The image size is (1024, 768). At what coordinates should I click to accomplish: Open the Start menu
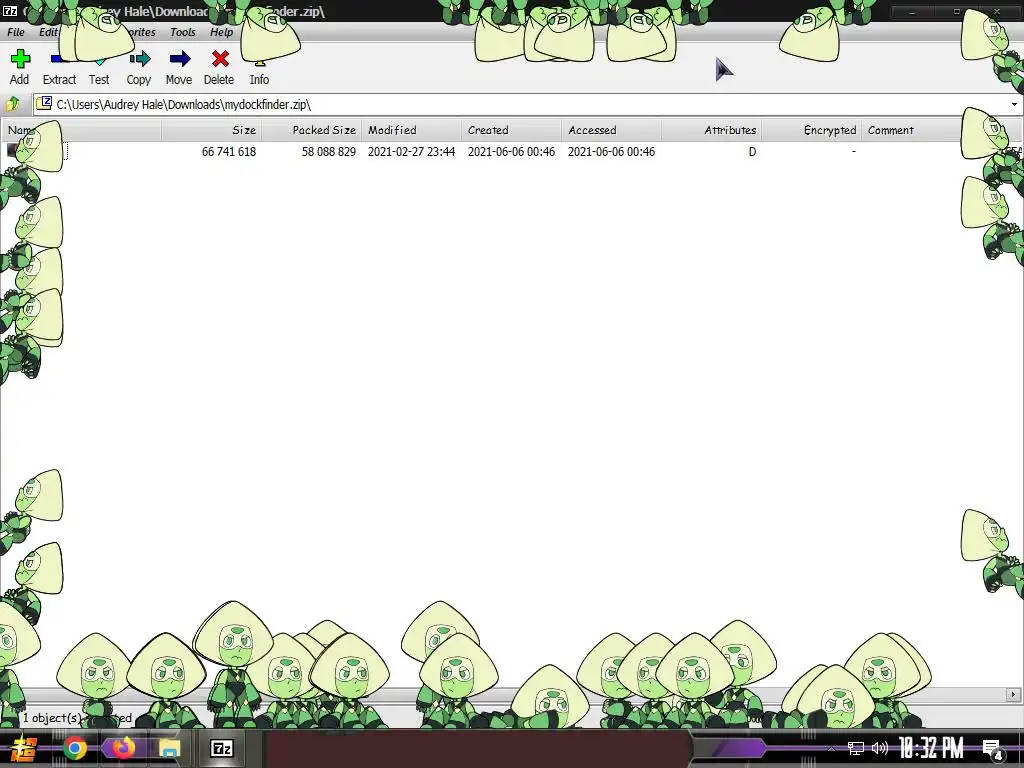coord(23,748)
